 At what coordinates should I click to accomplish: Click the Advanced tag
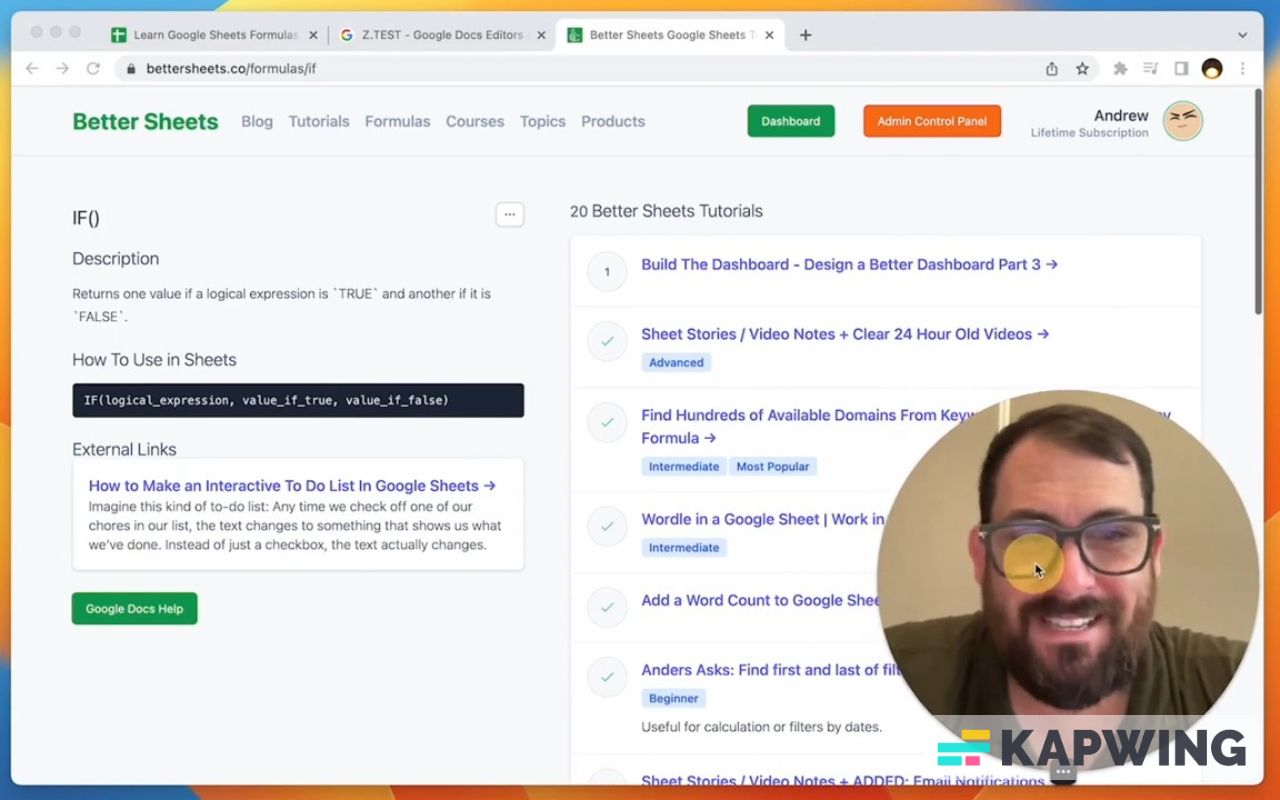[x=676, y=363]
